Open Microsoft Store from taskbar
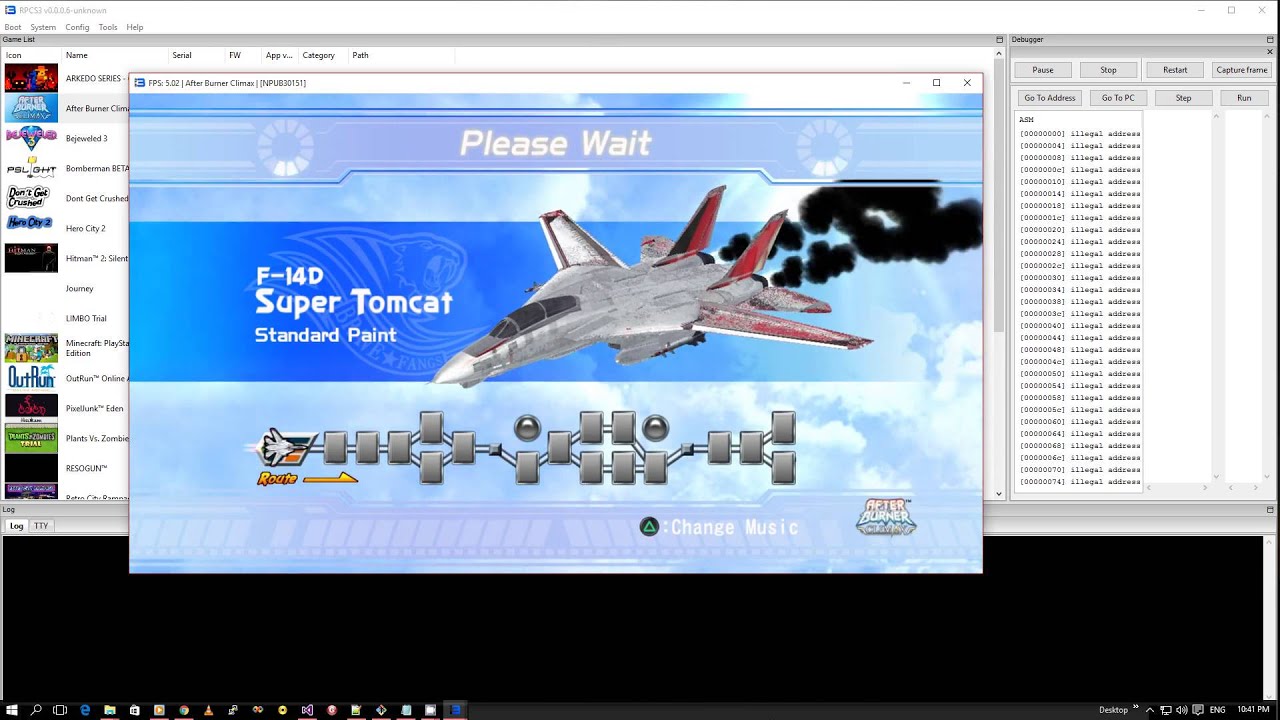Image resolution: width=1280 pixels, height=720 pixels. [x=134, y=710]
